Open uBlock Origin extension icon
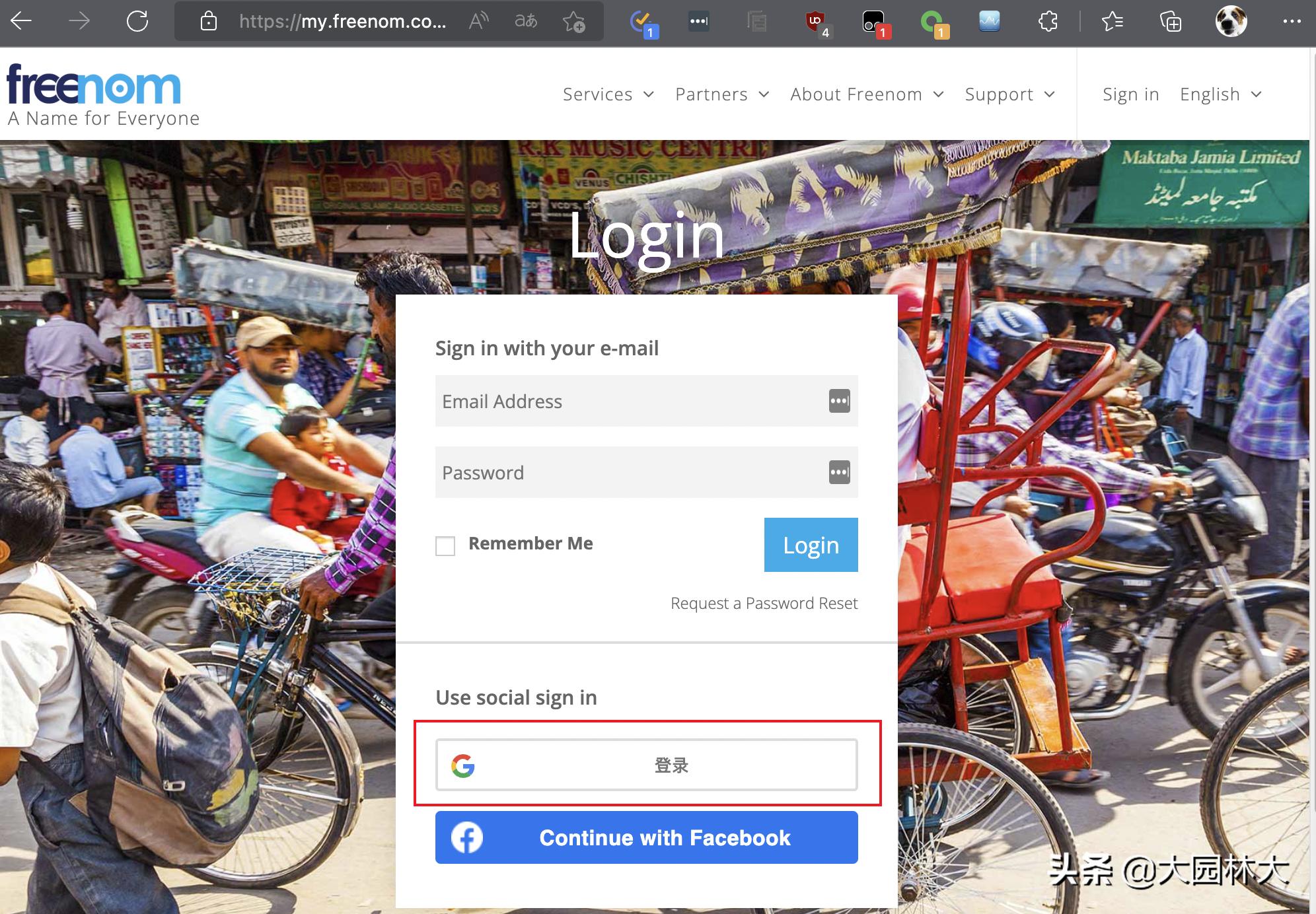Image resolution: width=1316 pixels, height=914 pixels. click(817, 22)
